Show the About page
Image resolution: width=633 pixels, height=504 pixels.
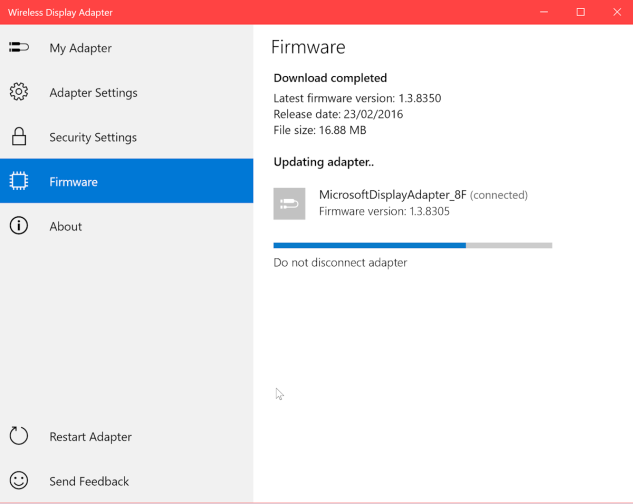tap(65, 226)
